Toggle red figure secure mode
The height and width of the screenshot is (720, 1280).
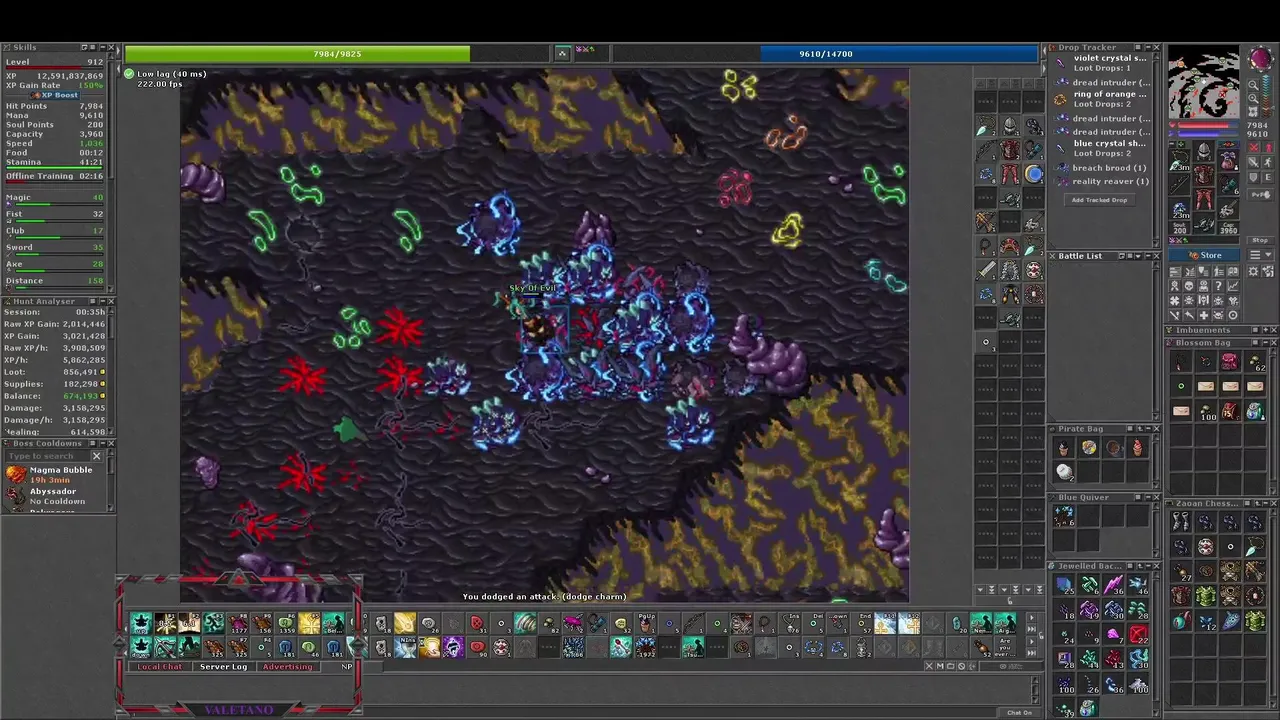(x=1268, y=147)
